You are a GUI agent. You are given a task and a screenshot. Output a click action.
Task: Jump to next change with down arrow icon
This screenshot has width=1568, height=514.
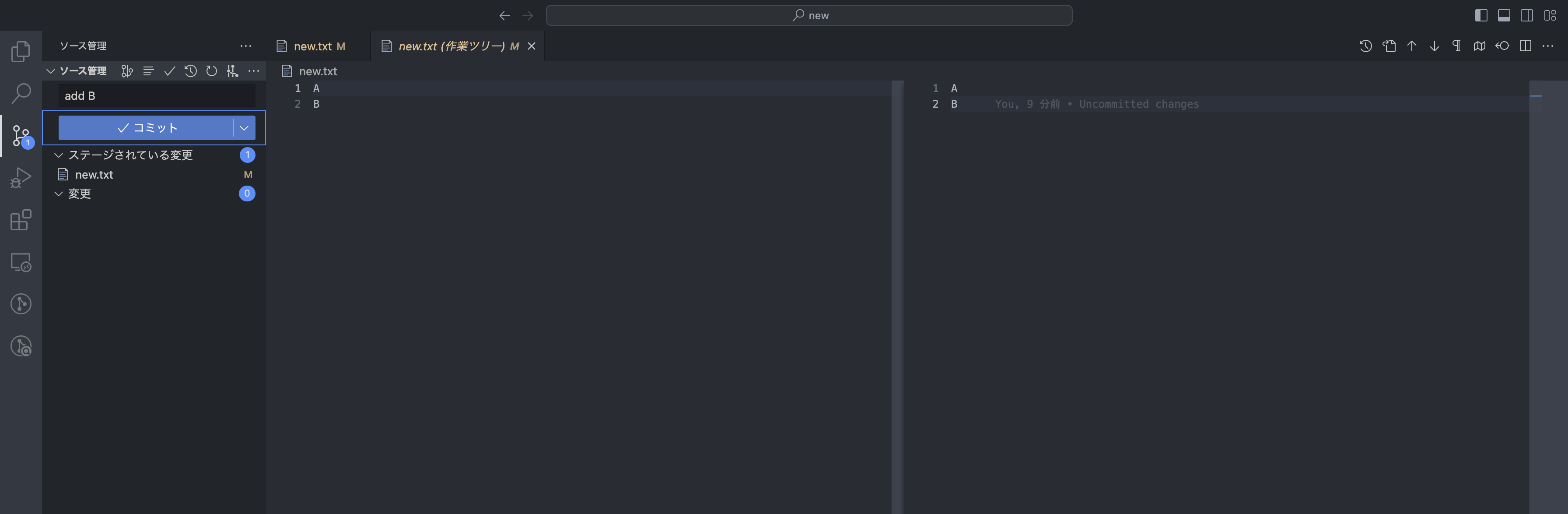[1435, 46]
